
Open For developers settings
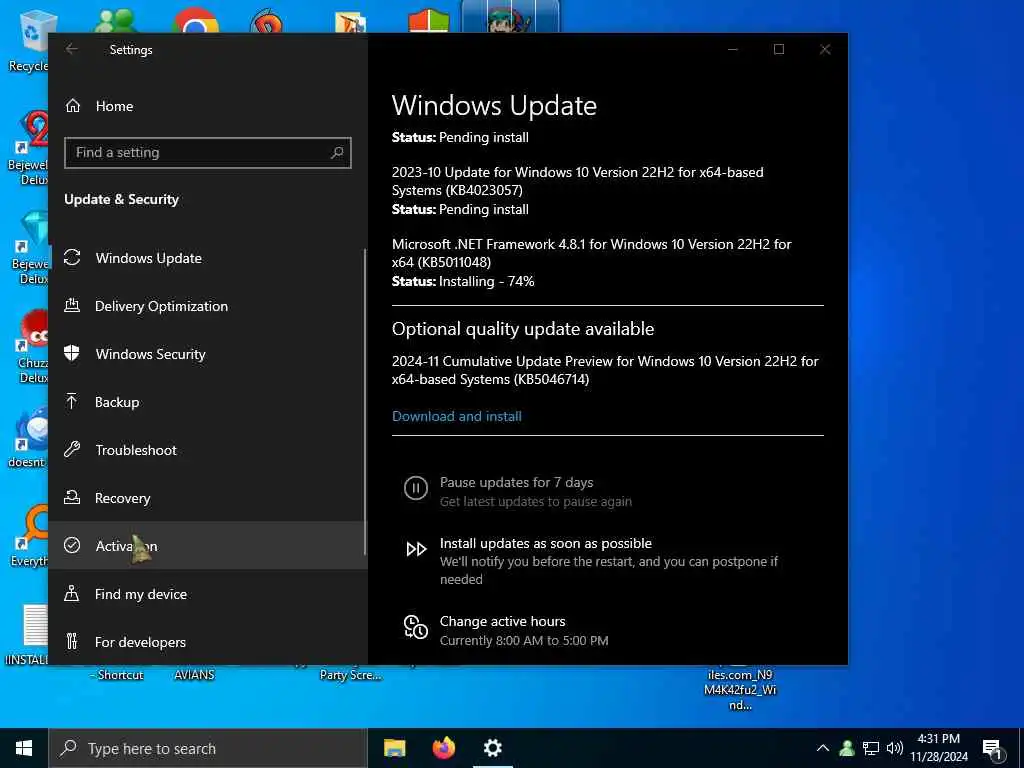[208, 642]
